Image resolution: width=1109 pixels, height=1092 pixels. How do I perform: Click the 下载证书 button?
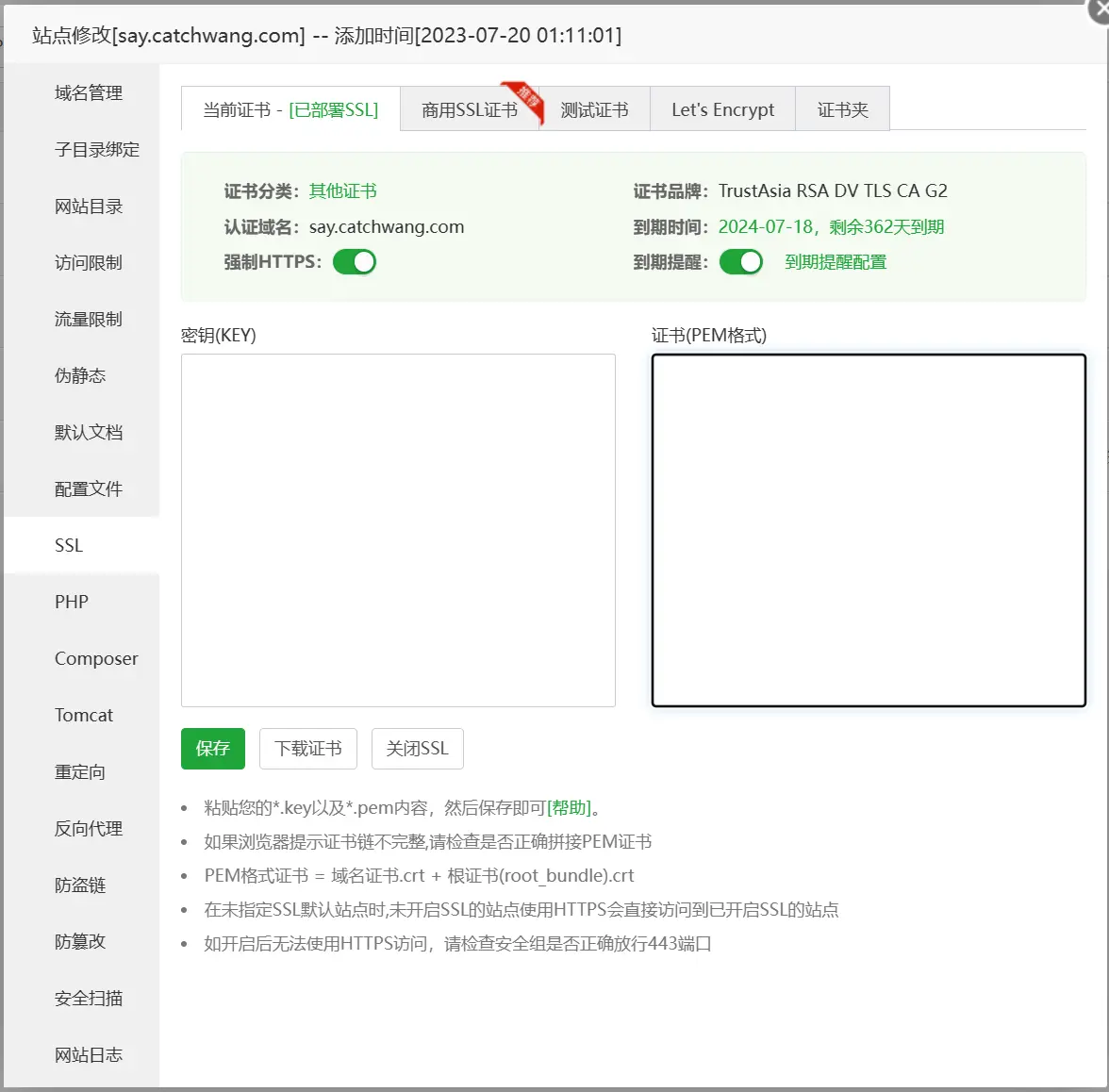[x=308, y=748]
